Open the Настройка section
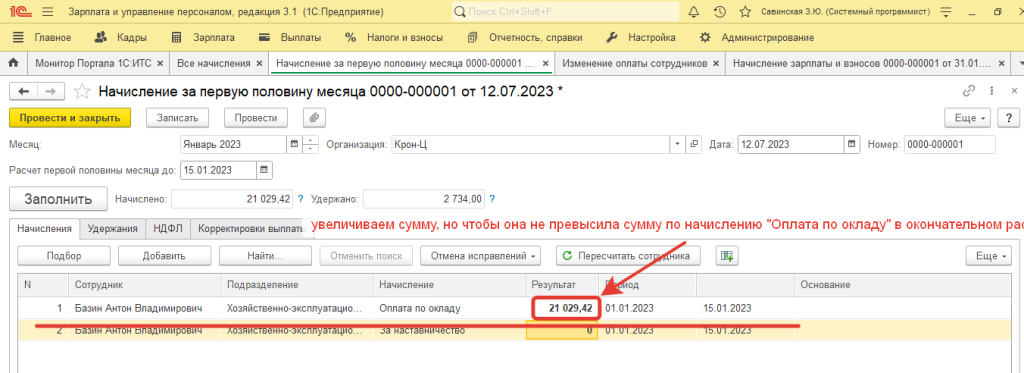The width and height of the screenshot is (1024, 373). pyautogui.click(x=641, y=37)
